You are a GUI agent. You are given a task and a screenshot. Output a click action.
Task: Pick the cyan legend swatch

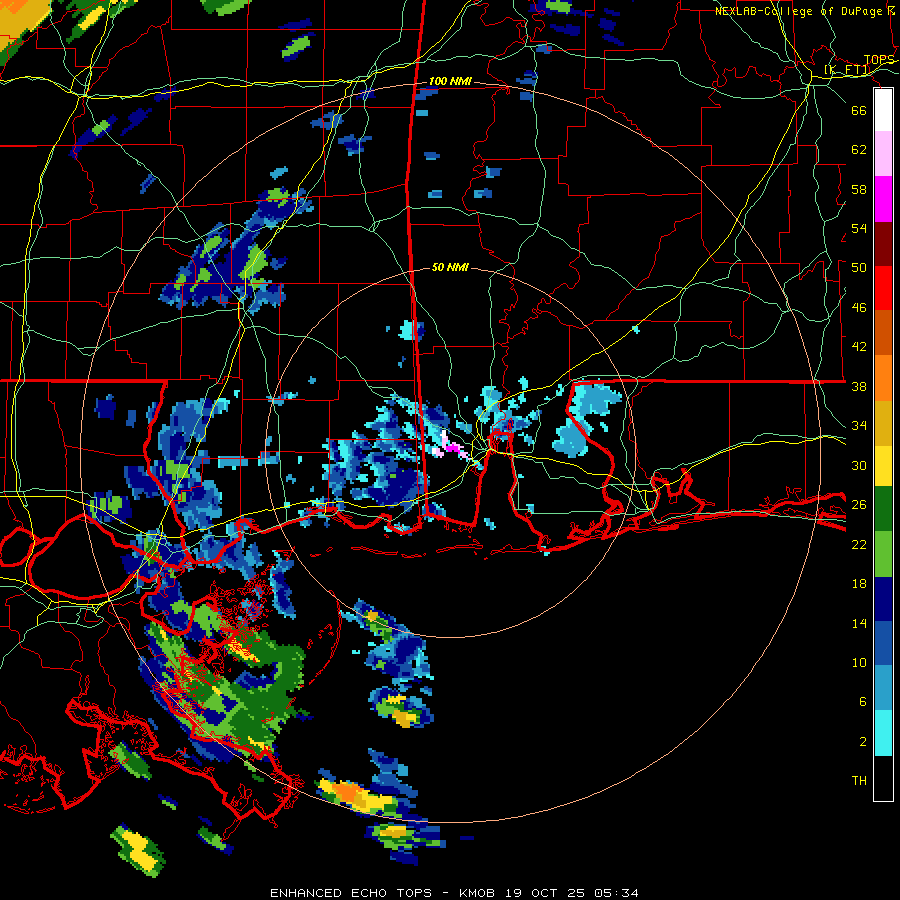click(x=883, y=734)
